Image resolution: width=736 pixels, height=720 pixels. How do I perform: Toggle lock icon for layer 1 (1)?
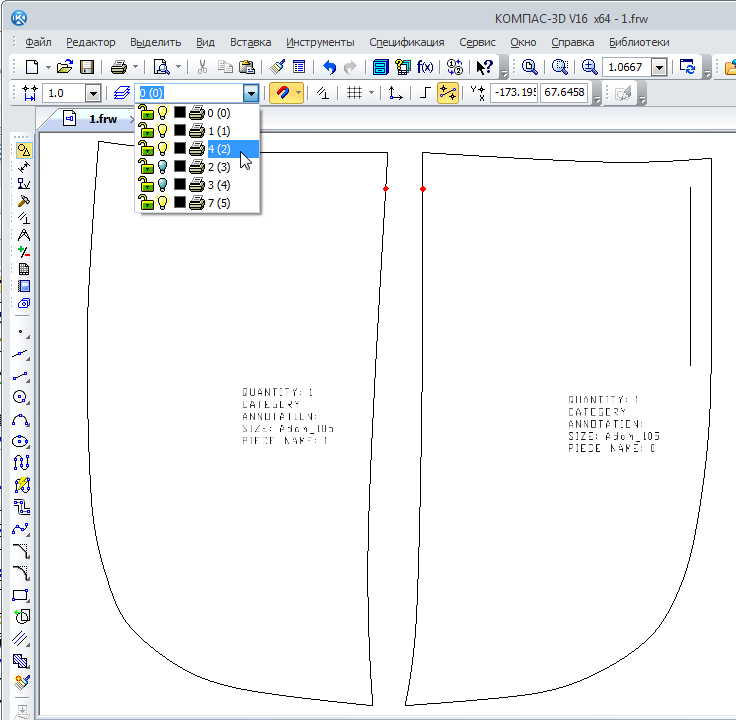coord(145,131)
